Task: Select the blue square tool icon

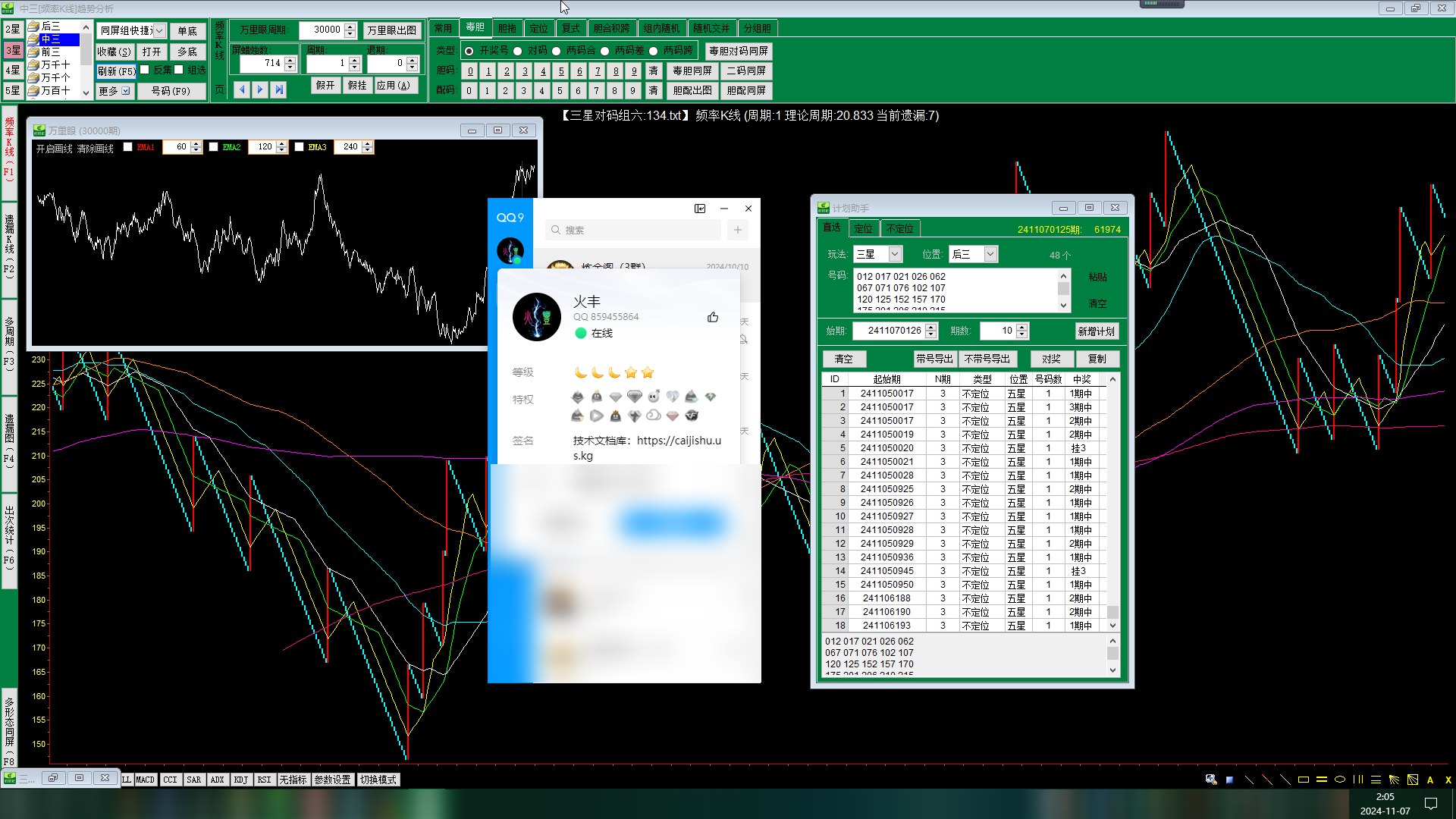Action: (1229, 780)
